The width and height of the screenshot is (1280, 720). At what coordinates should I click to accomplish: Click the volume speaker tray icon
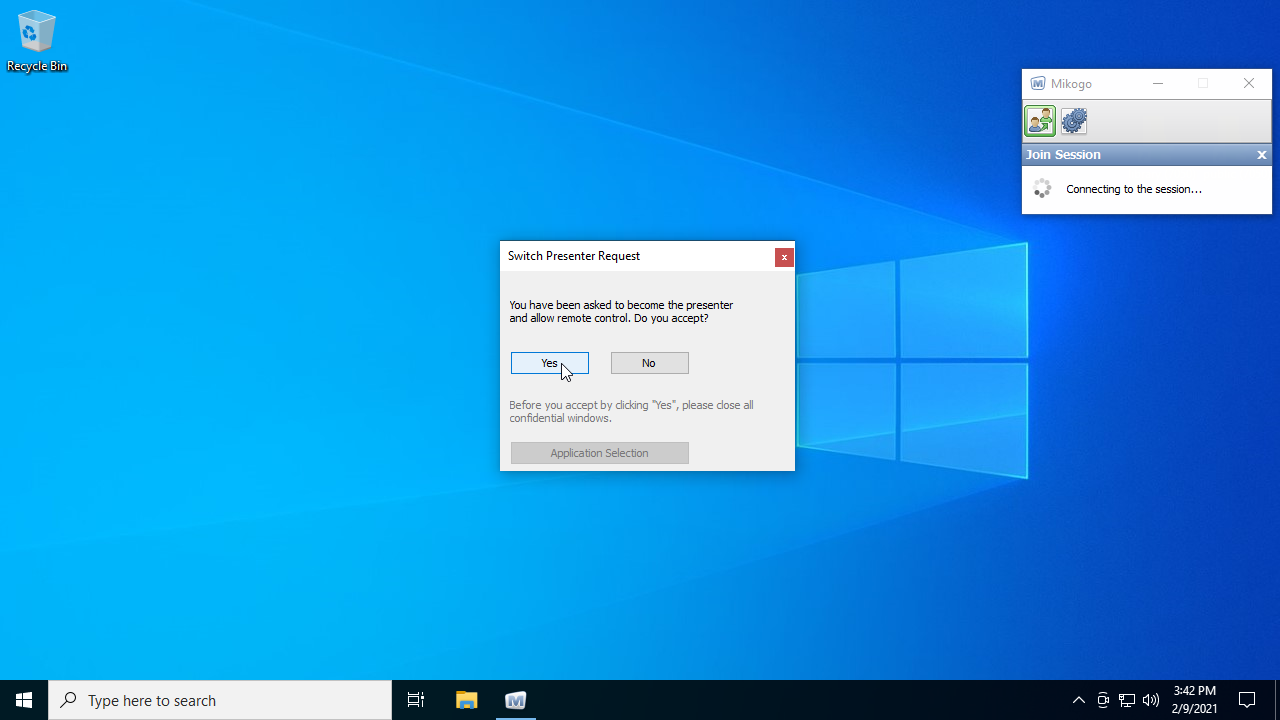1151,700
